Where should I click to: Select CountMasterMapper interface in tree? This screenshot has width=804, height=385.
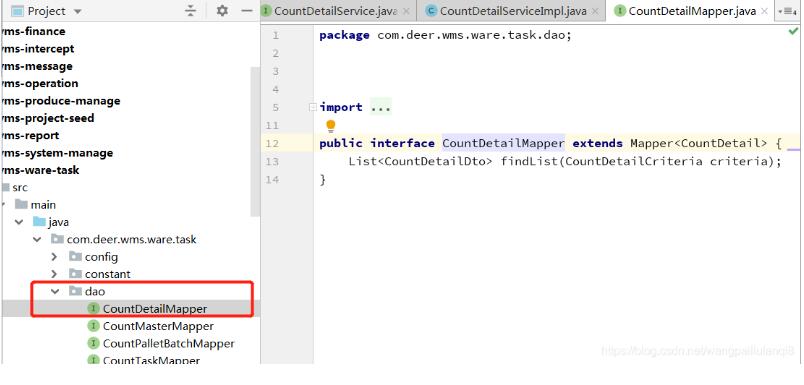[158, 326]
